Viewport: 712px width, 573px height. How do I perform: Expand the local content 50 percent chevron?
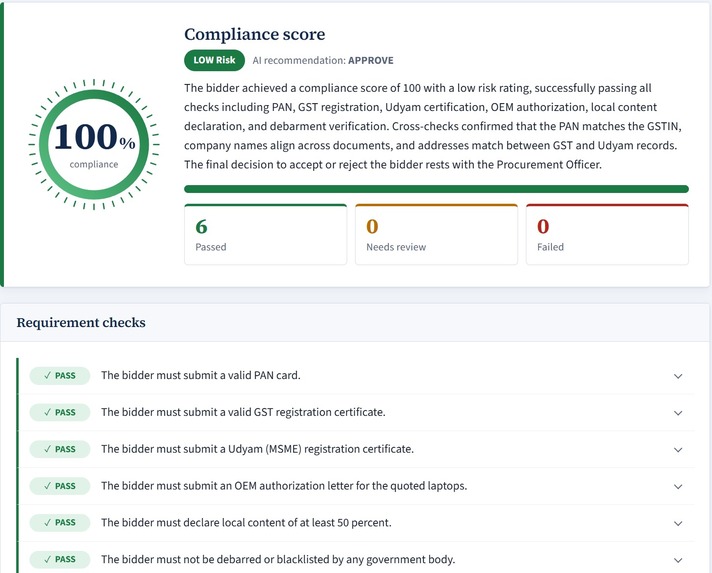[x=678, y=523]
